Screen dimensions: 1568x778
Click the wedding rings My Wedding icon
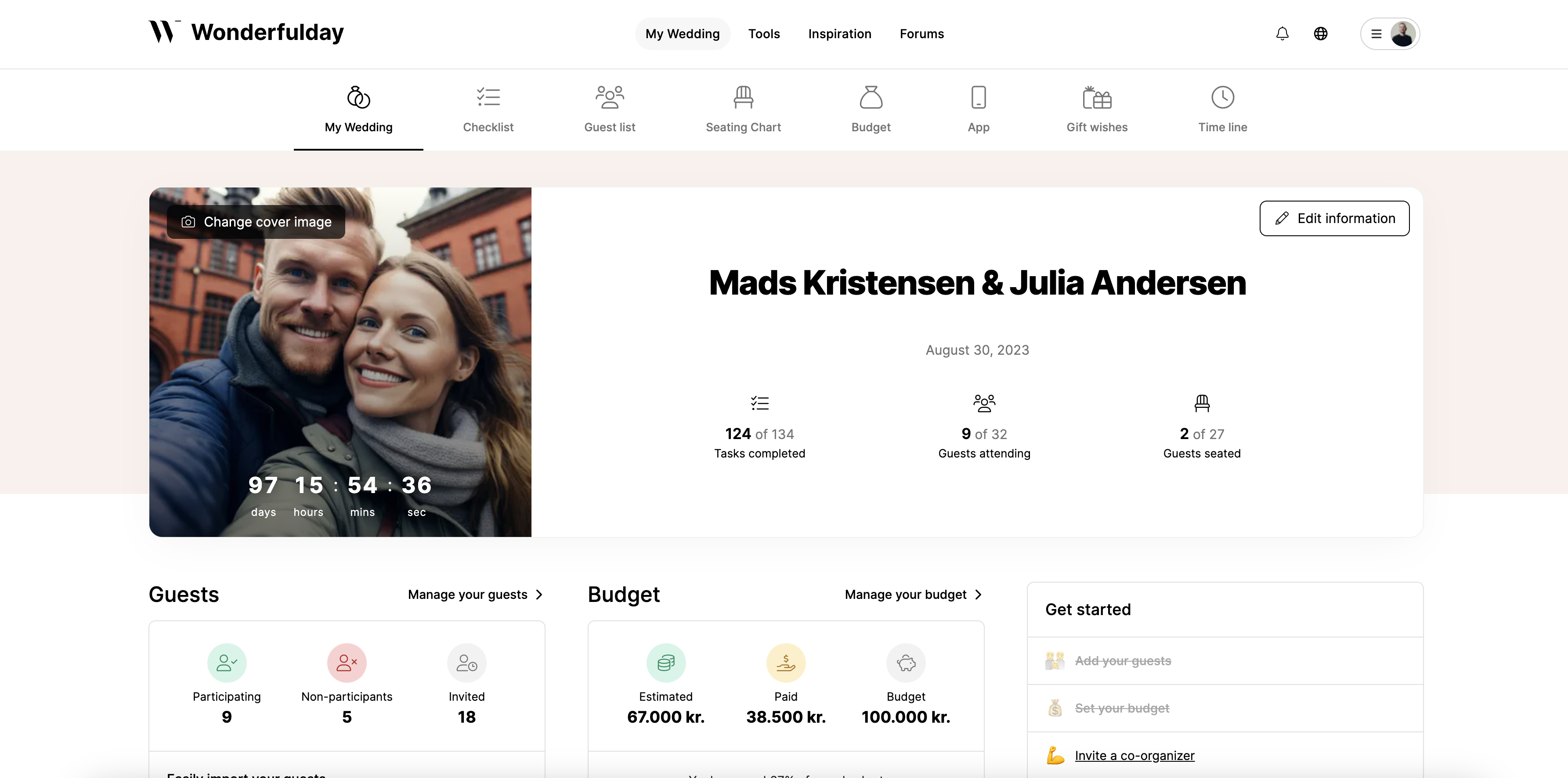click(x=358, y=97)
